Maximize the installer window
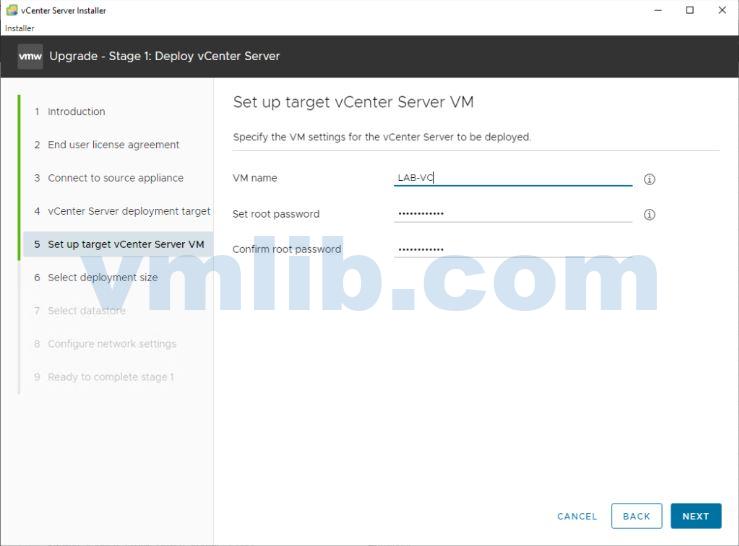 (690, 10)
